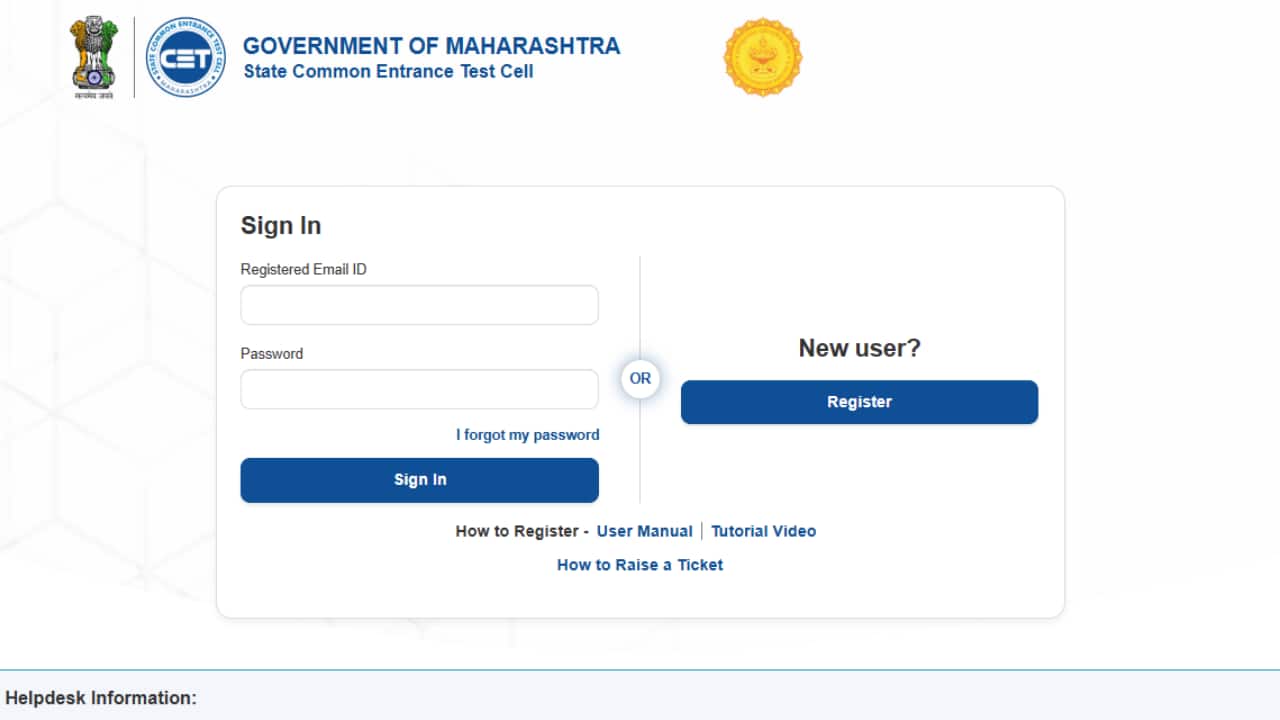
Task: Click the circular CET Cell logo
Action: point(185,57)
